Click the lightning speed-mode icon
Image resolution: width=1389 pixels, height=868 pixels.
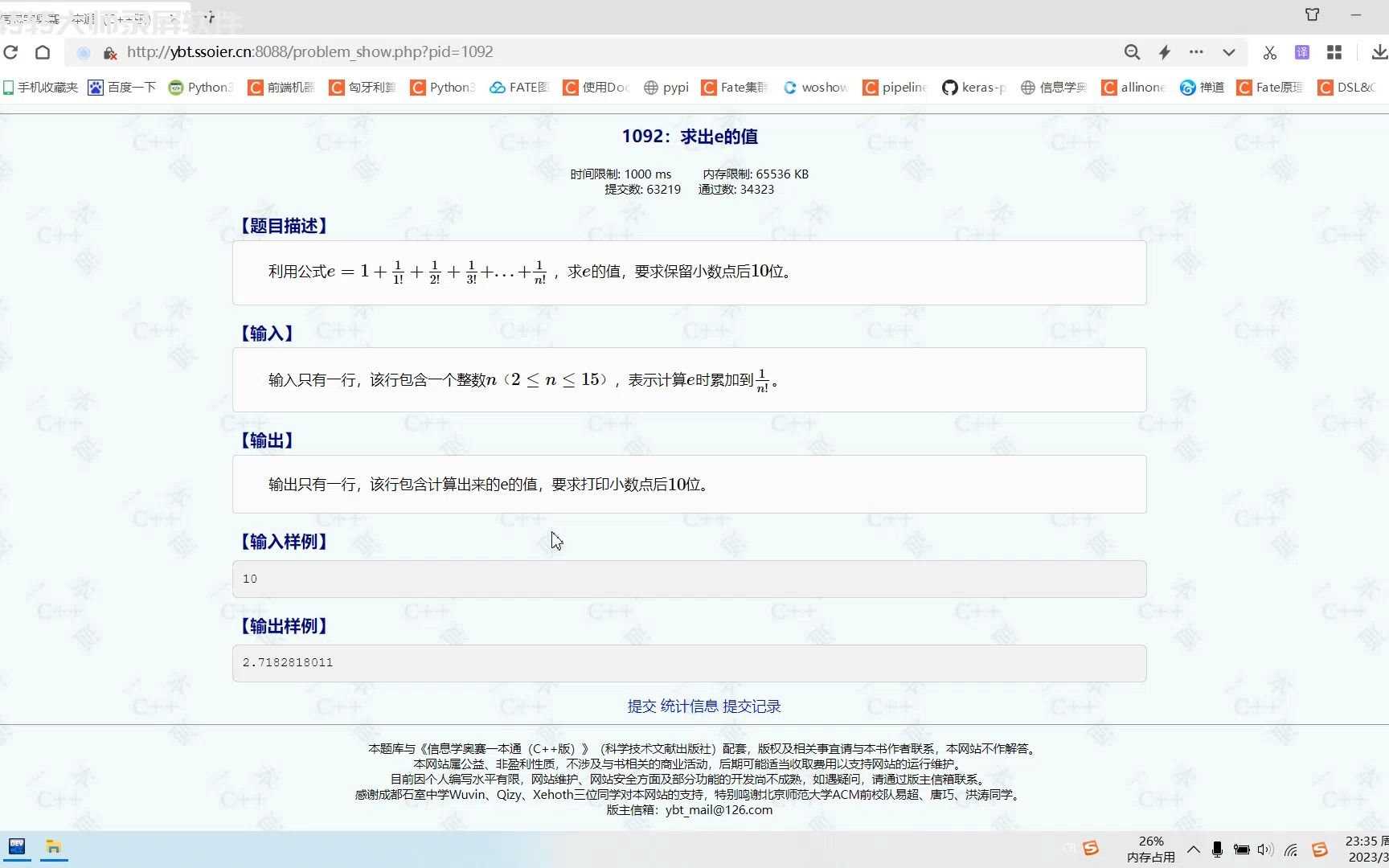1164,52
